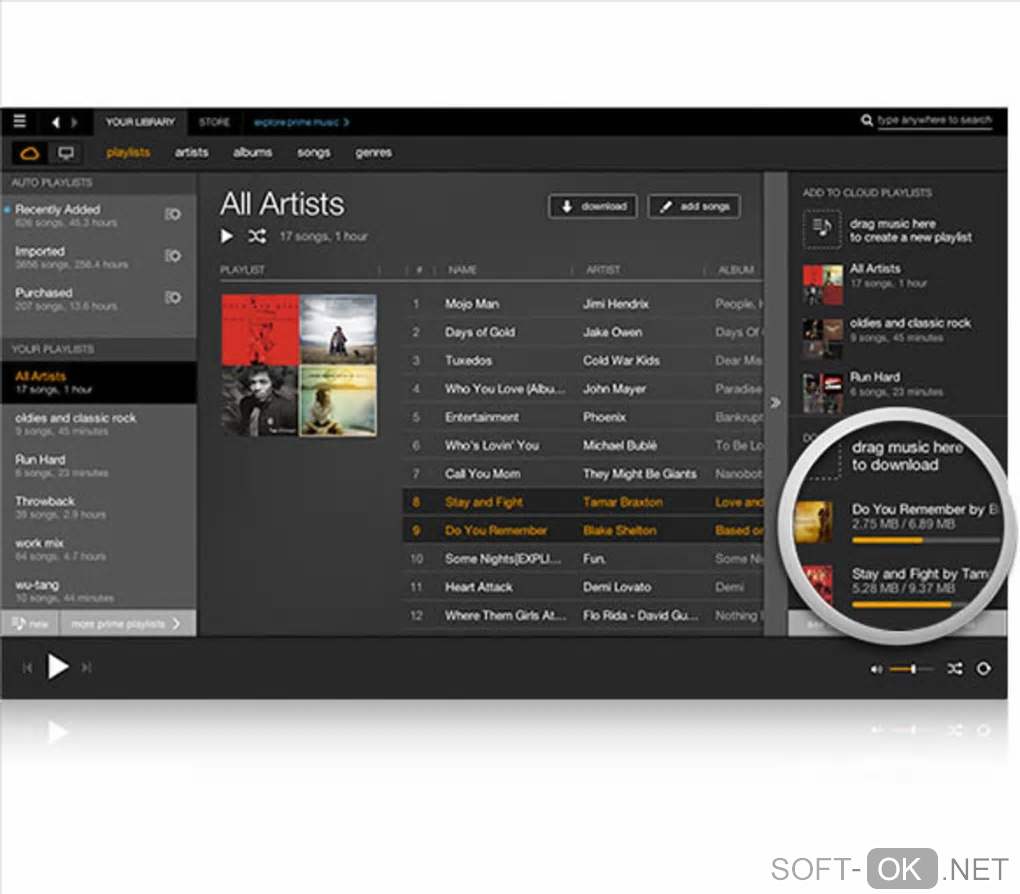Select All Artists playlist in sidebar
The image size is (1020, 894).
point(98,382)
